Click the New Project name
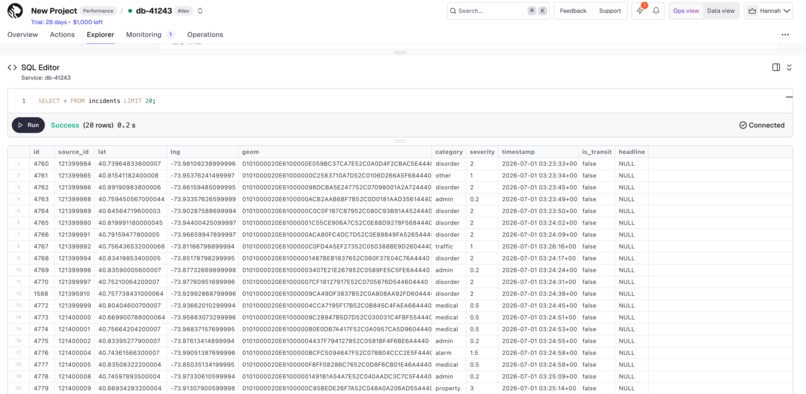 [54, 11]
